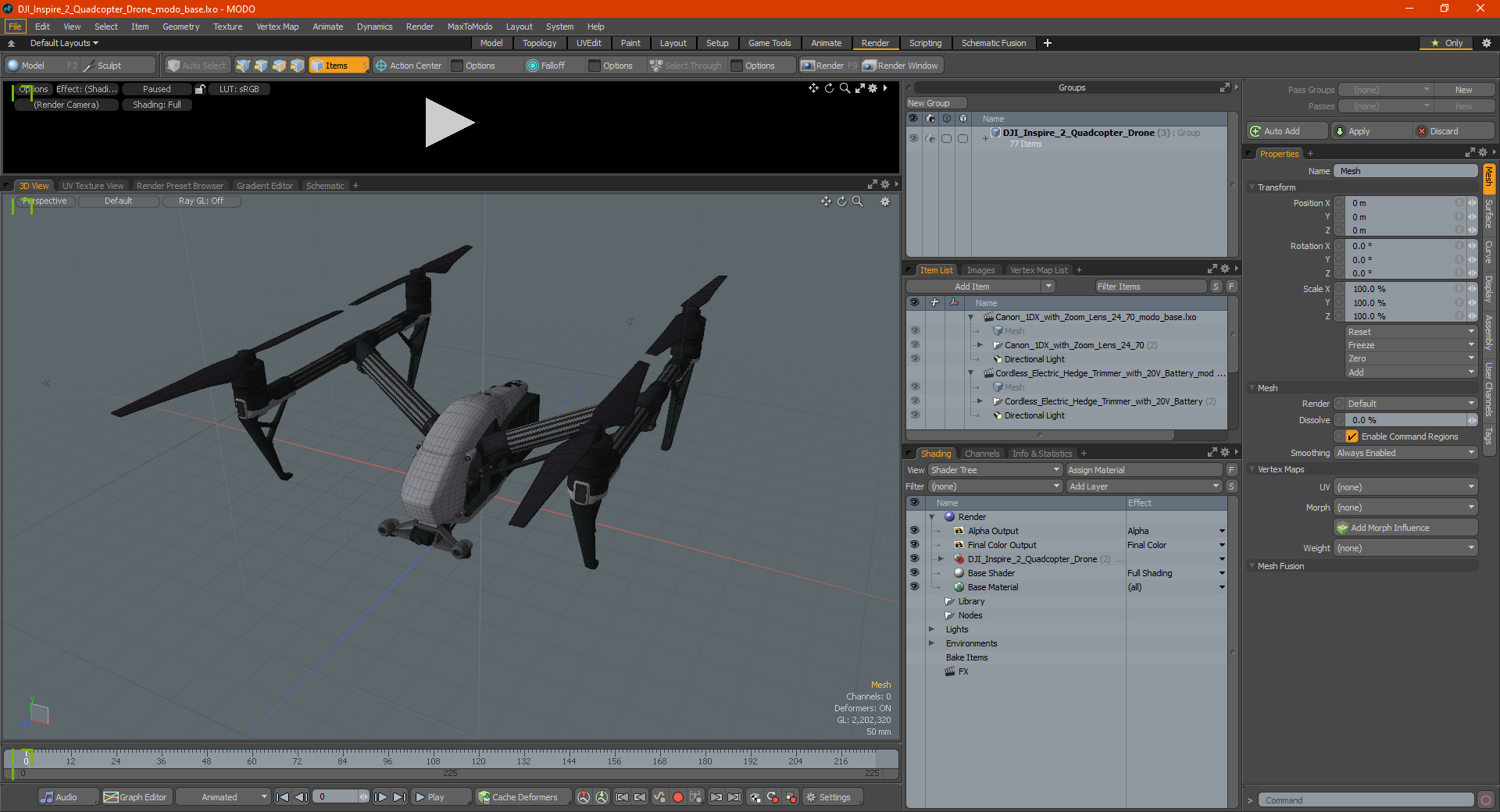
Task: Click the New Group button
Action: point(935,103)
